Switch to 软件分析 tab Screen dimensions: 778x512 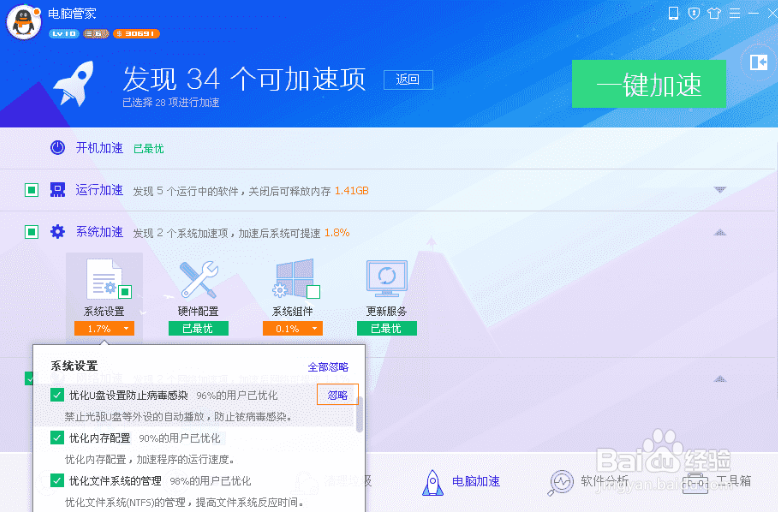(x=588, y=481)
